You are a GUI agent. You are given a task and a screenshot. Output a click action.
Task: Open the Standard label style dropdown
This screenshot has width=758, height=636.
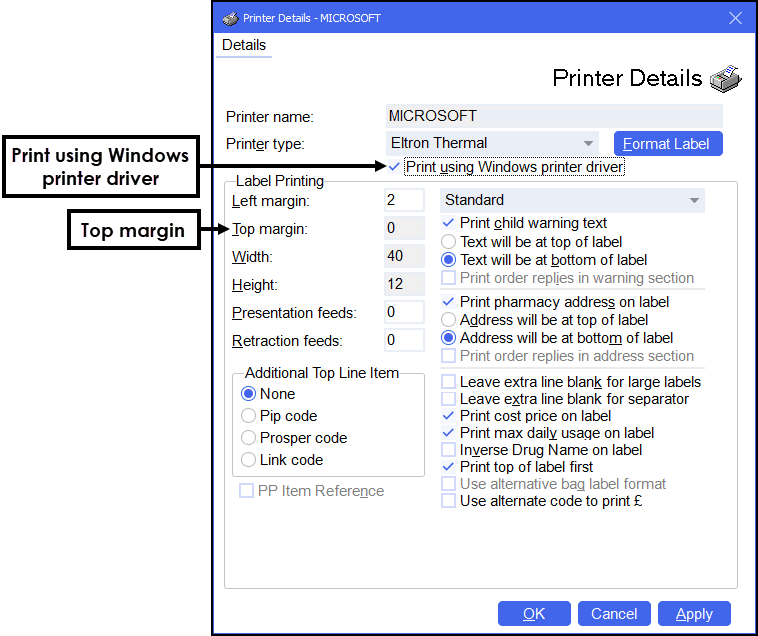tap(693, 200)
